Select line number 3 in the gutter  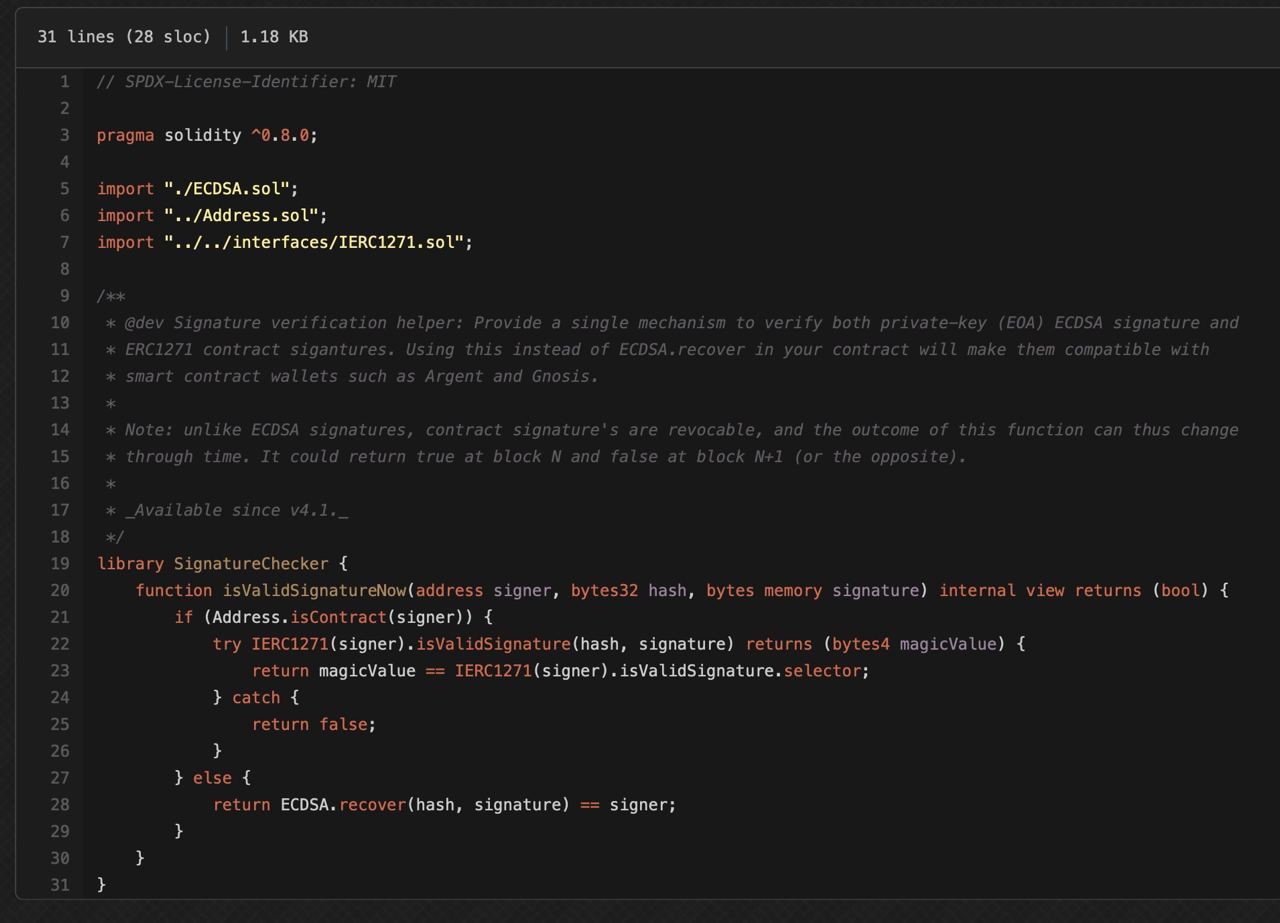pyautogui.click(x=65, y=135)
